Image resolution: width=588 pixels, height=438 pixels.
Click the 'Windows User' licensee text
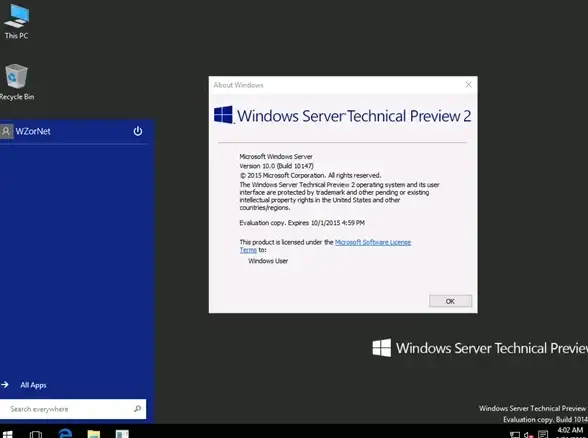point(268,261)
